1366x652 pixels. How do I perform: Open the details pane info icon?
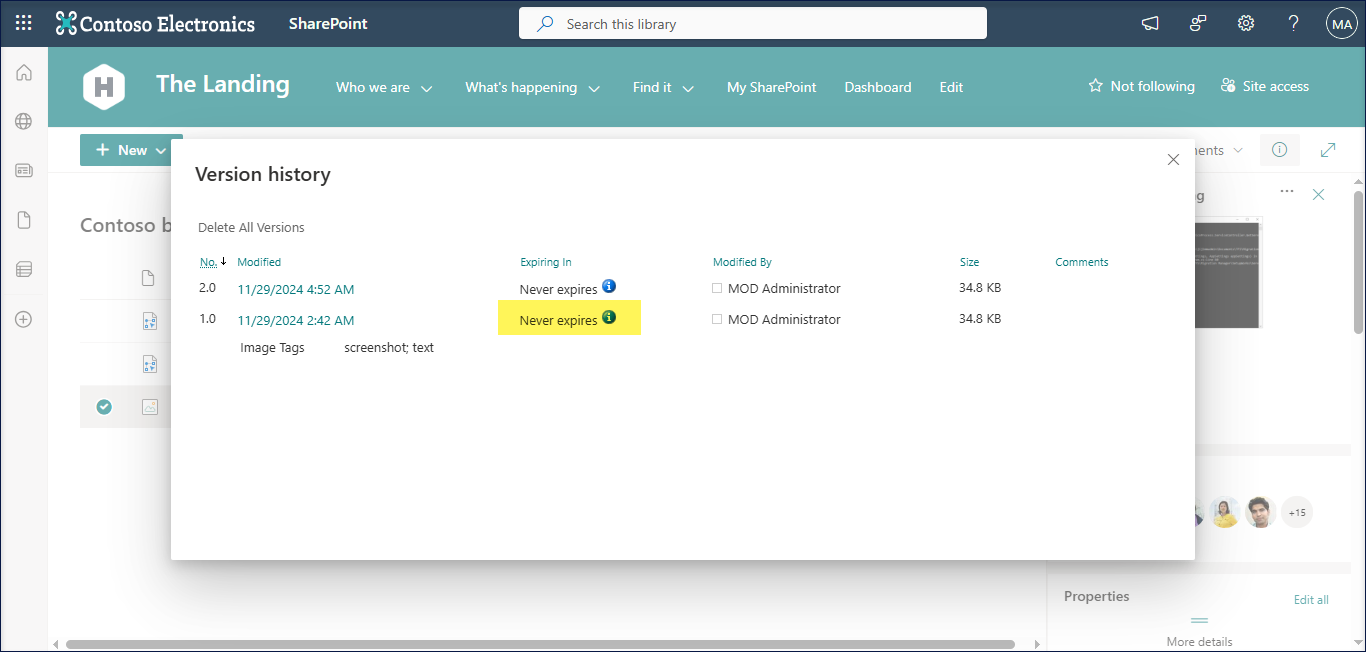[1279, 150]
